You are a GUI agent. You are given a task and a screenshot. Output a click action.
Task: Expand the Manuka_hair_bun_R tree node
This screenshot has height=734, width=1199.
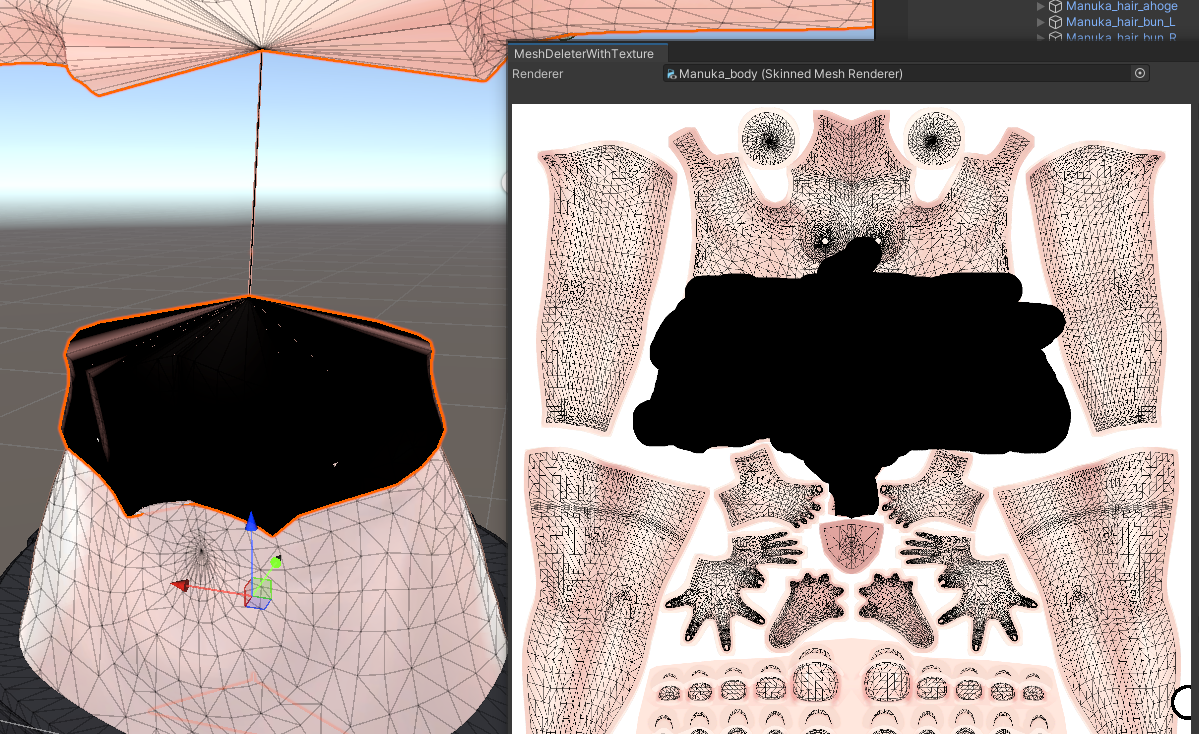(x=1040, y=37)
